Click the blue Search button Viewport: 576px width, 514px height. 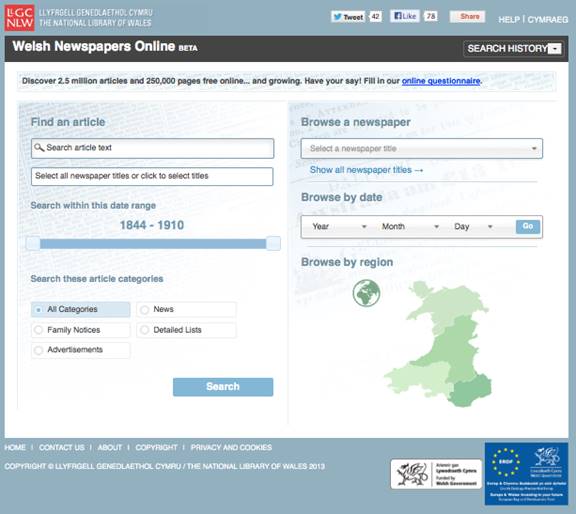(x=223, y=387)
